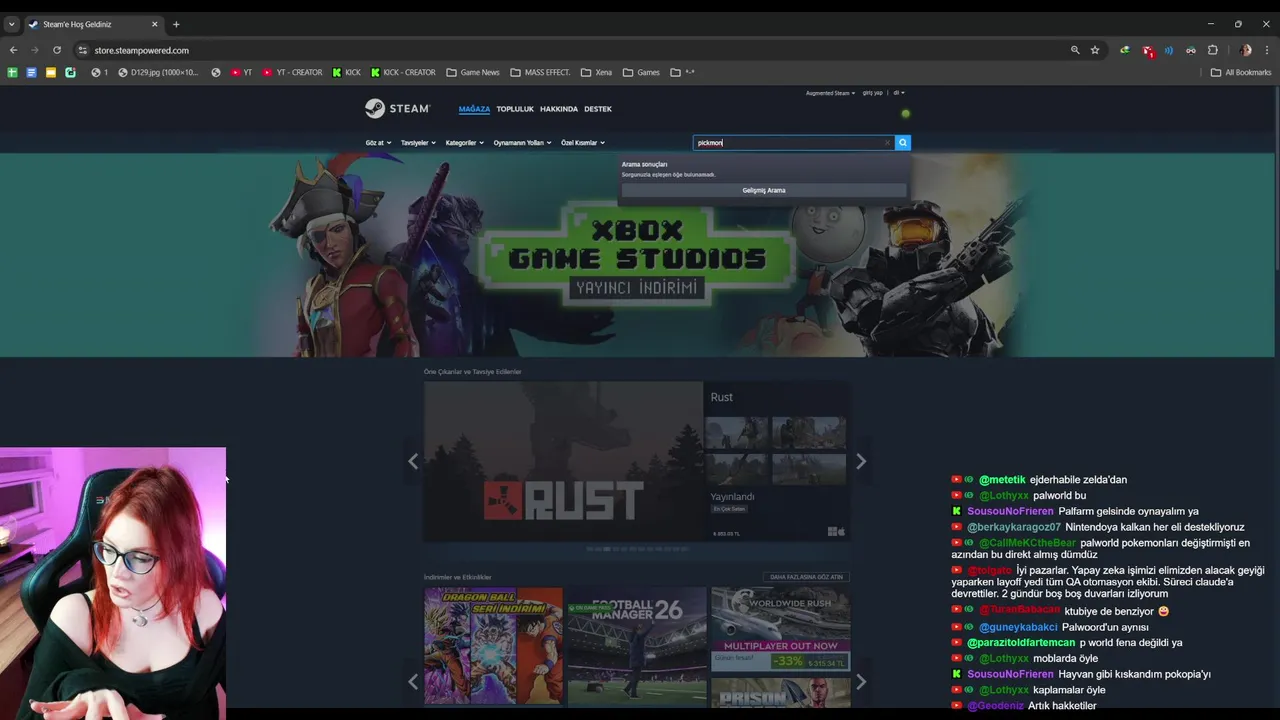Open the All Bookmarks folder

1241,72
